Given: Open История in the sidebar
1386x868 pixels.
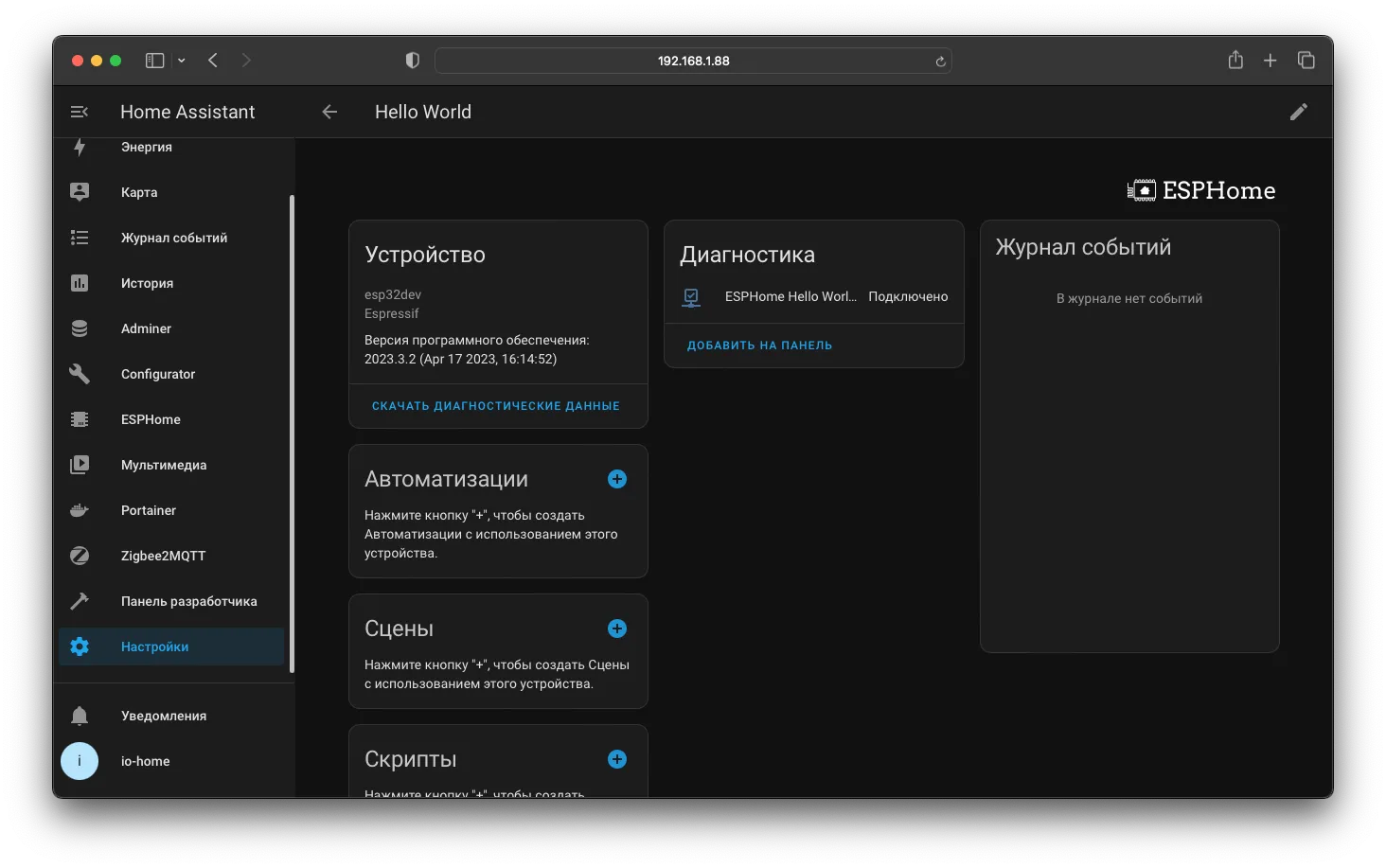Looking at the screenshot, I should pos(171,283).
